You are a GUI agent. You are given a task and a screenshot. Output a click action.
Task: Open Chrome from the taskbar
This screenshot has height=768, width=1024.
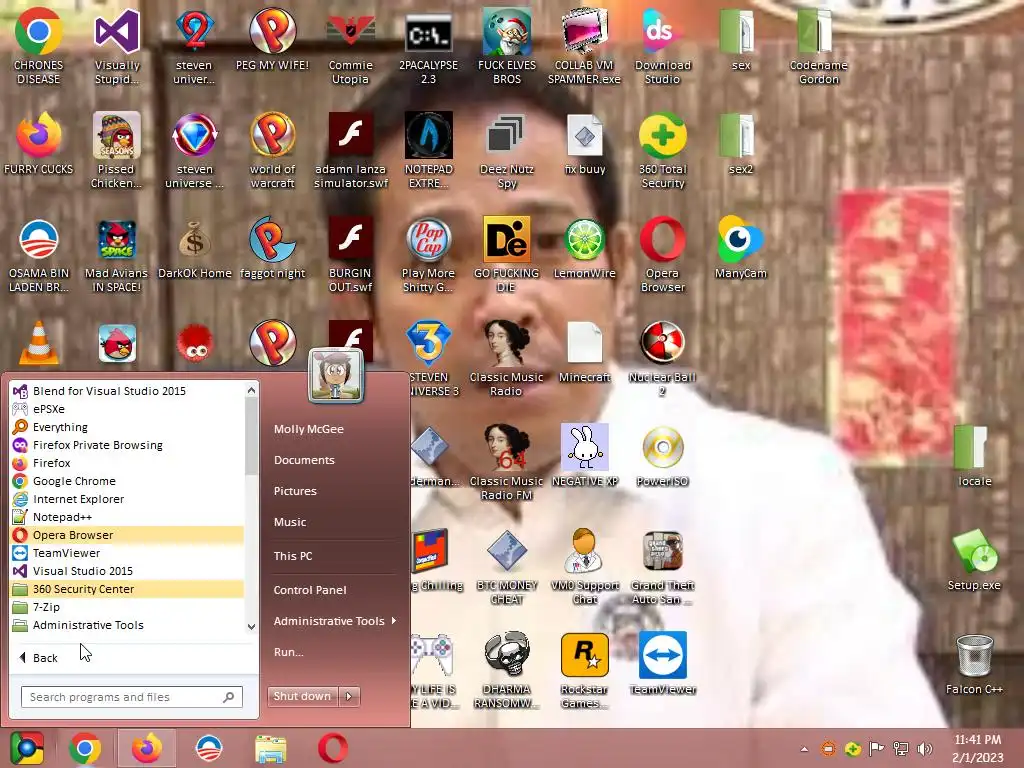85,748
